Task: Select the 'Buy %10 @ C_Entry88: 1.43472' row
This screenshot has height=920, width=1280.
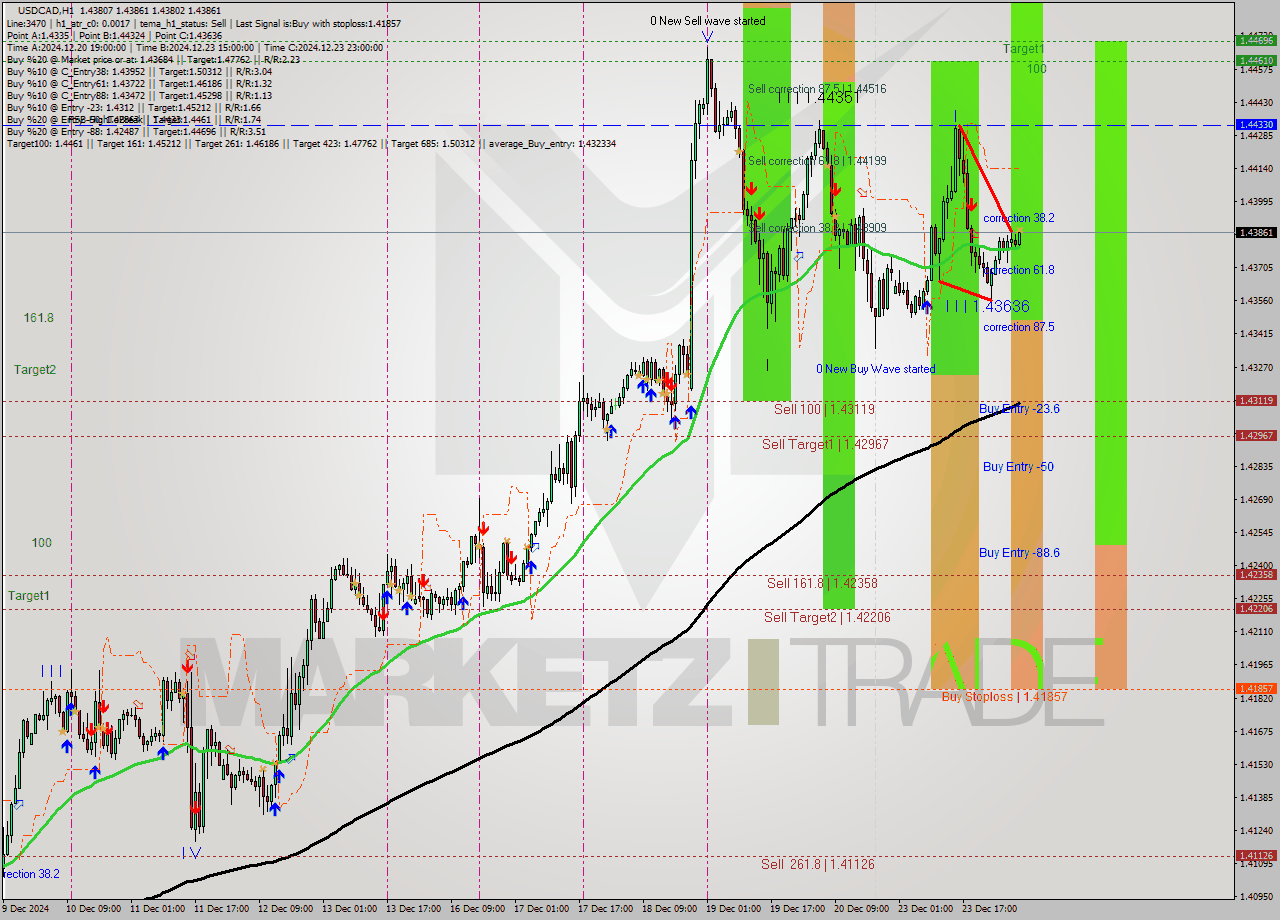Action: tap(139, 95)
